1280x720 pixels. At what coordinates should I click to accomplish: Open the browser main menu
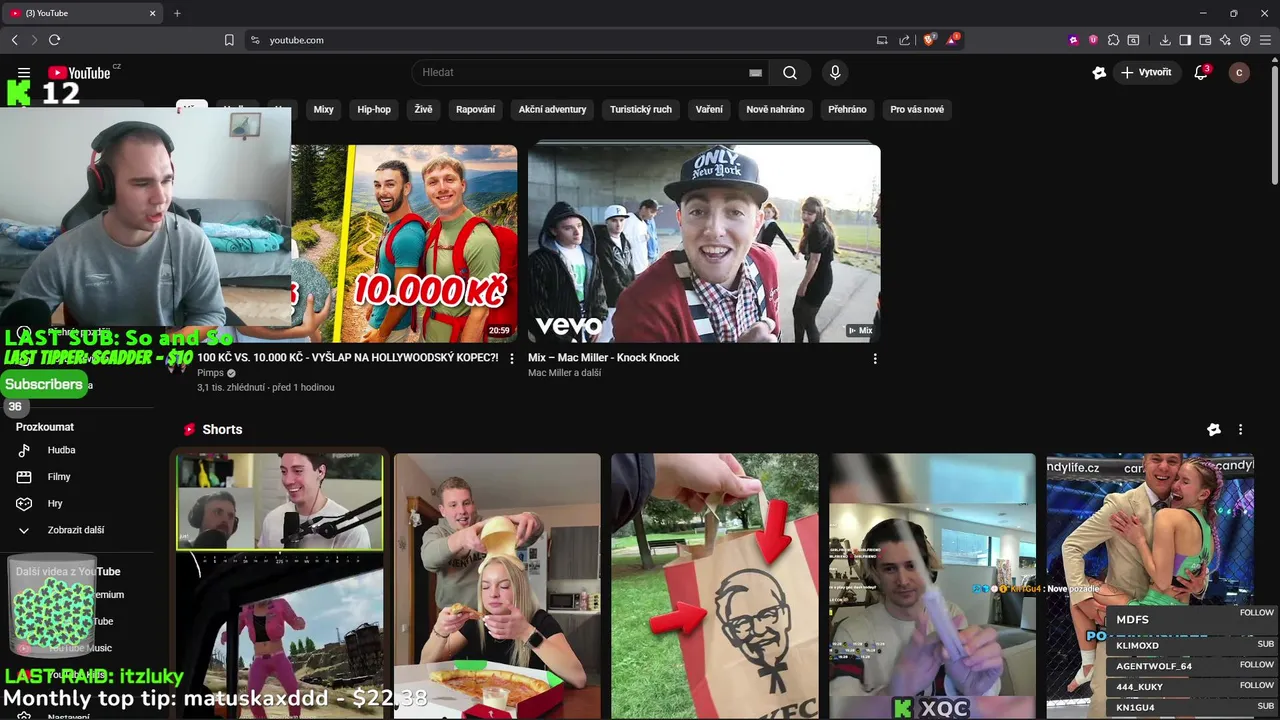(1266, 40)
